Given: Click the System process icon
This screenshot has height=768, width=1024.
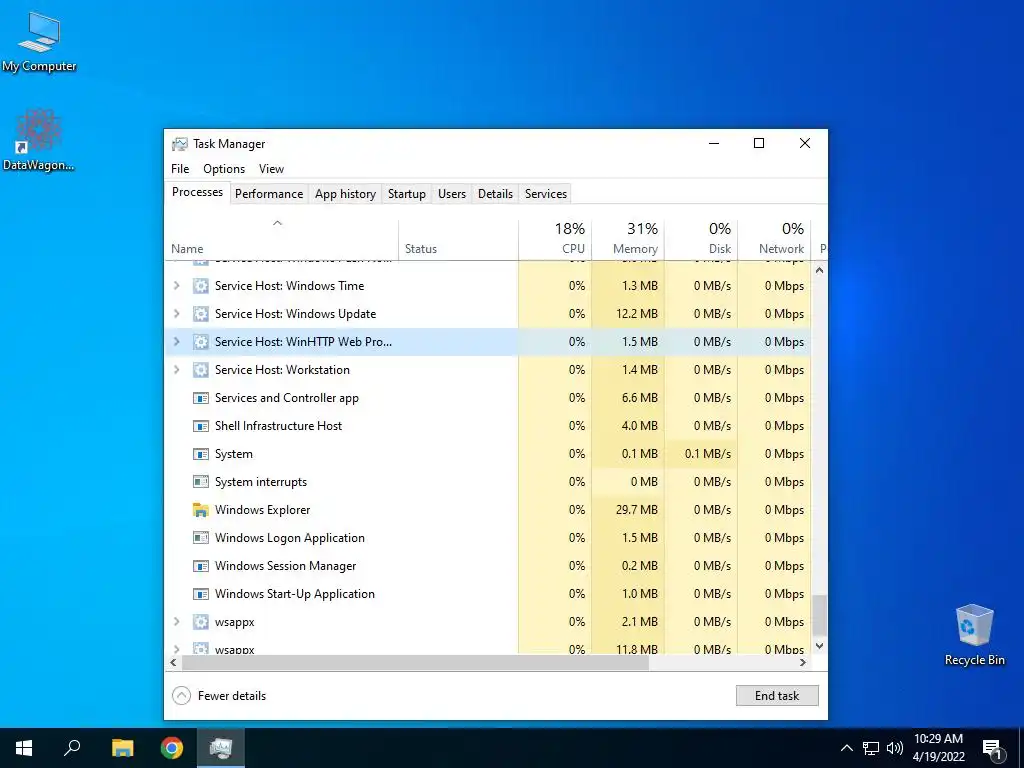Looking at the screenshot, I should click(200, 455).
